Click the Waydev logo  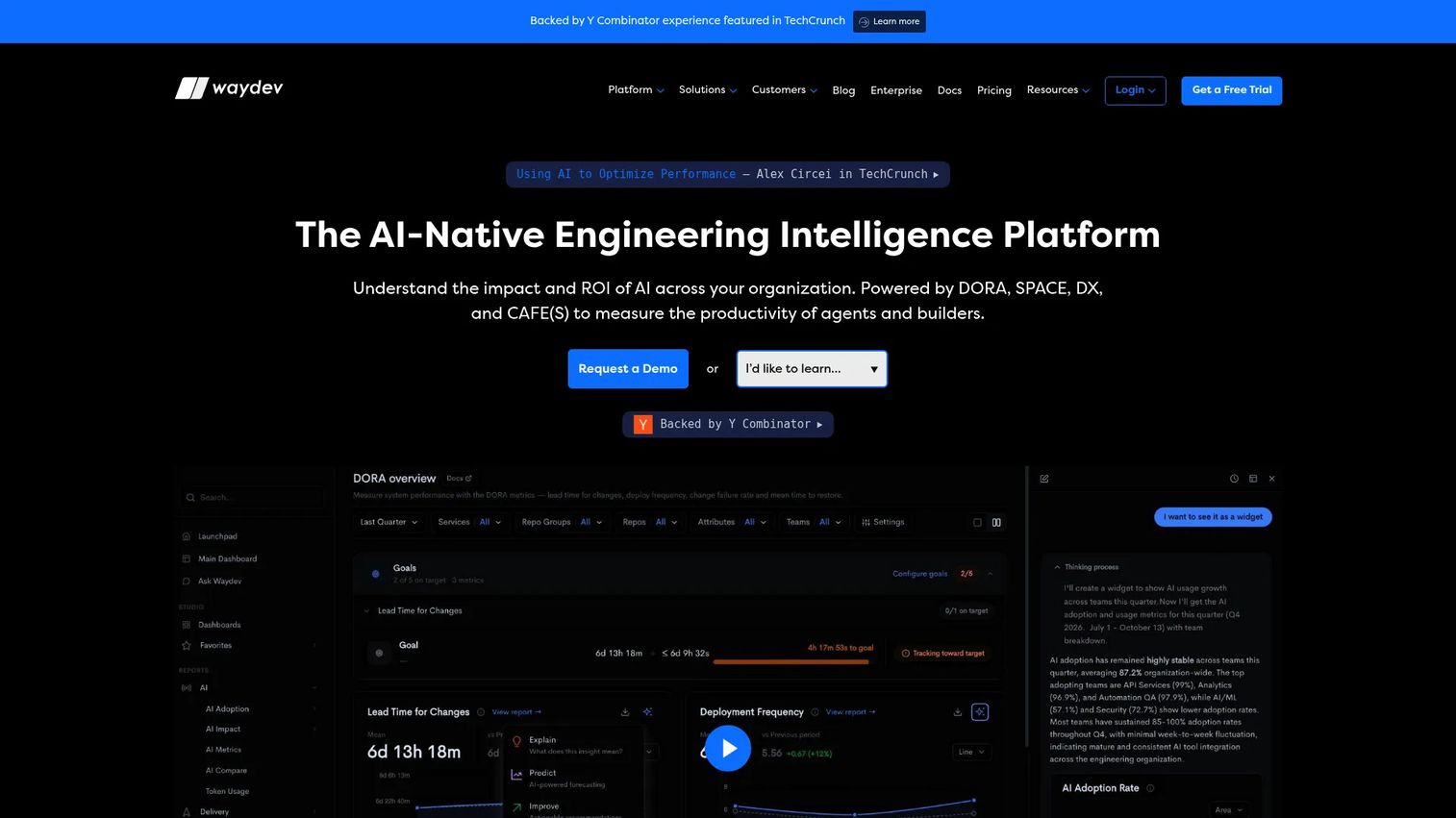(229, 88)
